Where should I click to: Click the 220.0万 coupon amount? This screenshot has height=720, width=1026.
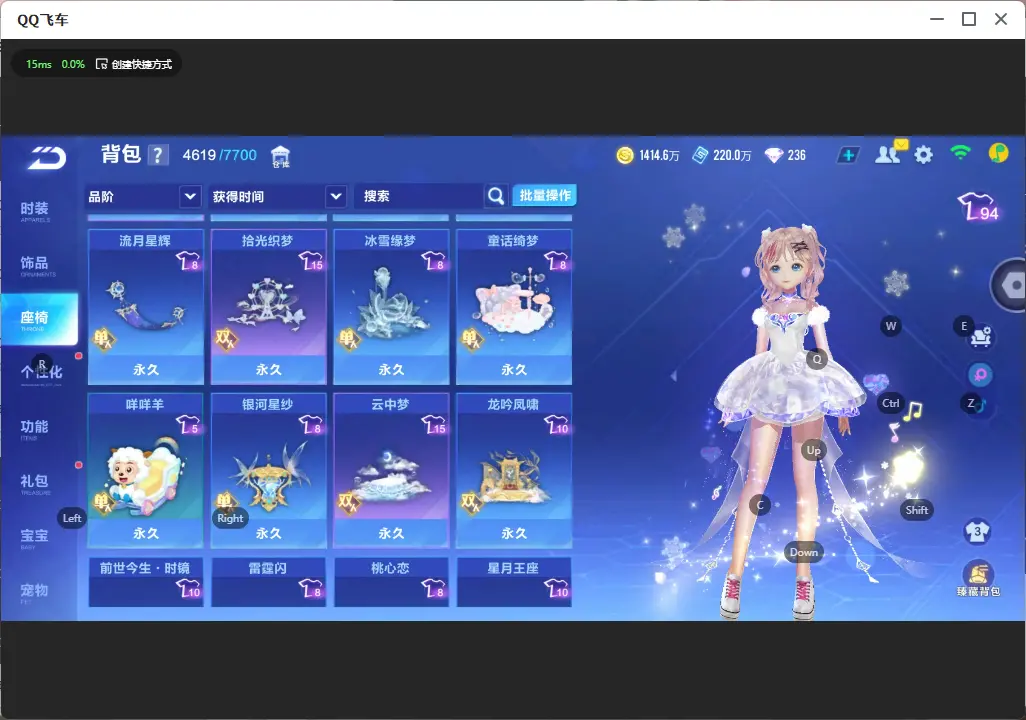tap(732, 156)
